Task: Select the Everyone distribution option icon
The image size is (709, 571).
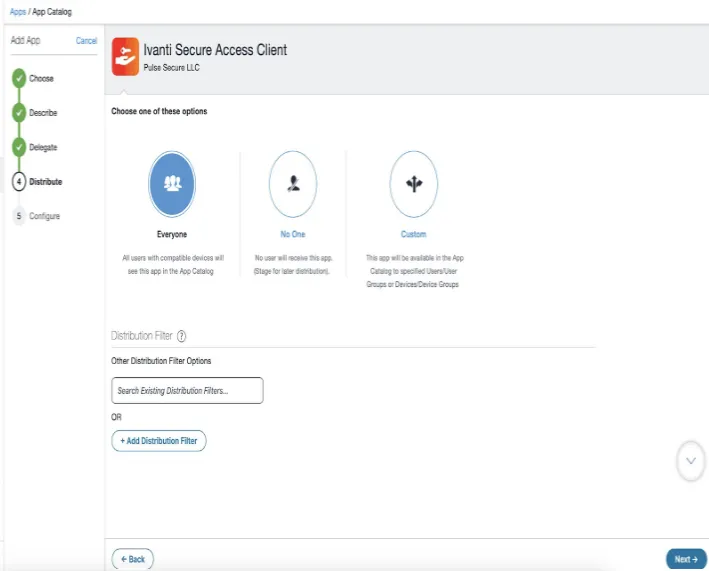Action: pyautogui.click(x=172, y=184)
